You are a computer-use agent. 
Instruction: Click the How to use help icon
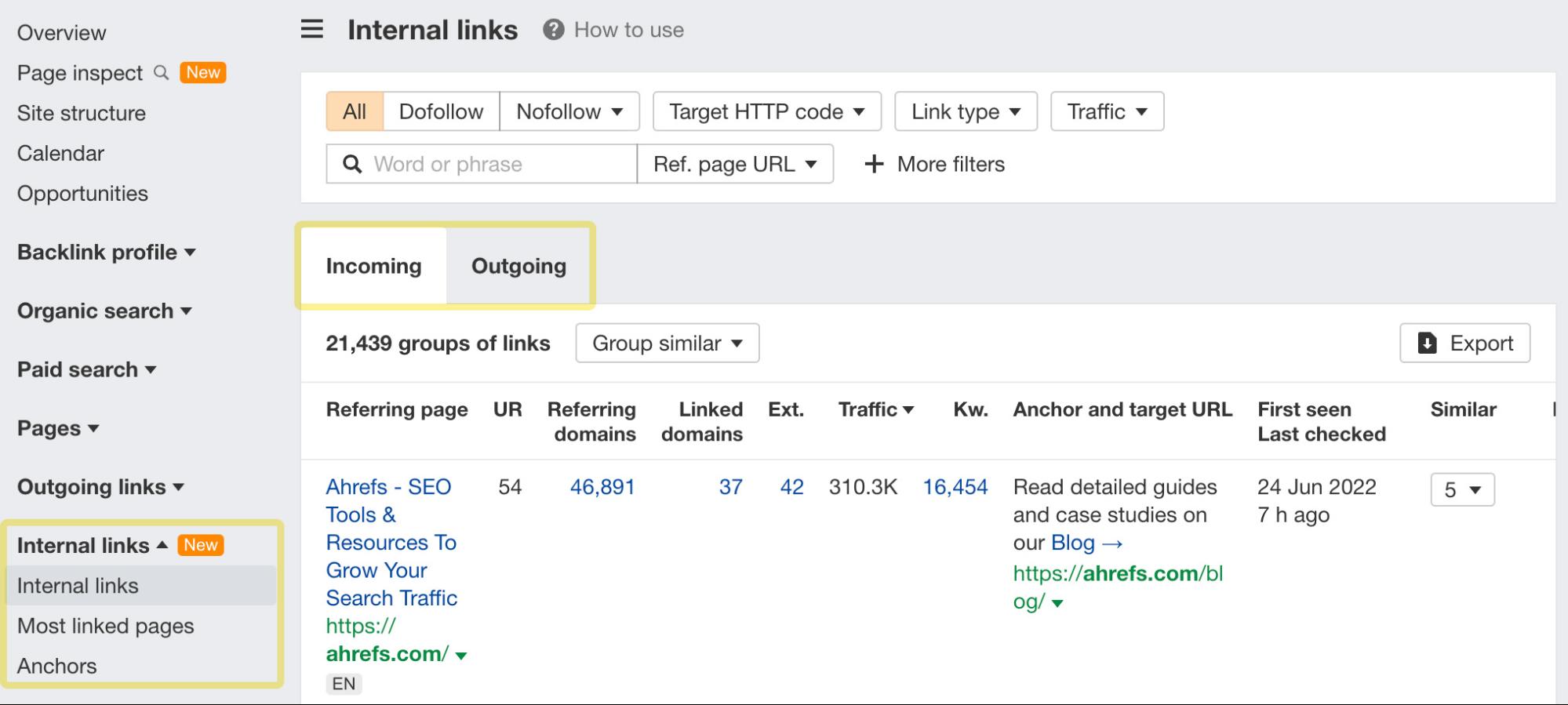tap(553, 30)
